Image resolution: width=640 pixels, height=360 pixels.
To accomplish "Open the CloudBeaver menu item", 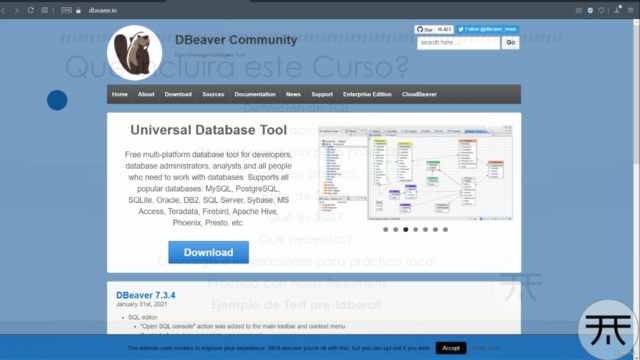I will (419, 94).
